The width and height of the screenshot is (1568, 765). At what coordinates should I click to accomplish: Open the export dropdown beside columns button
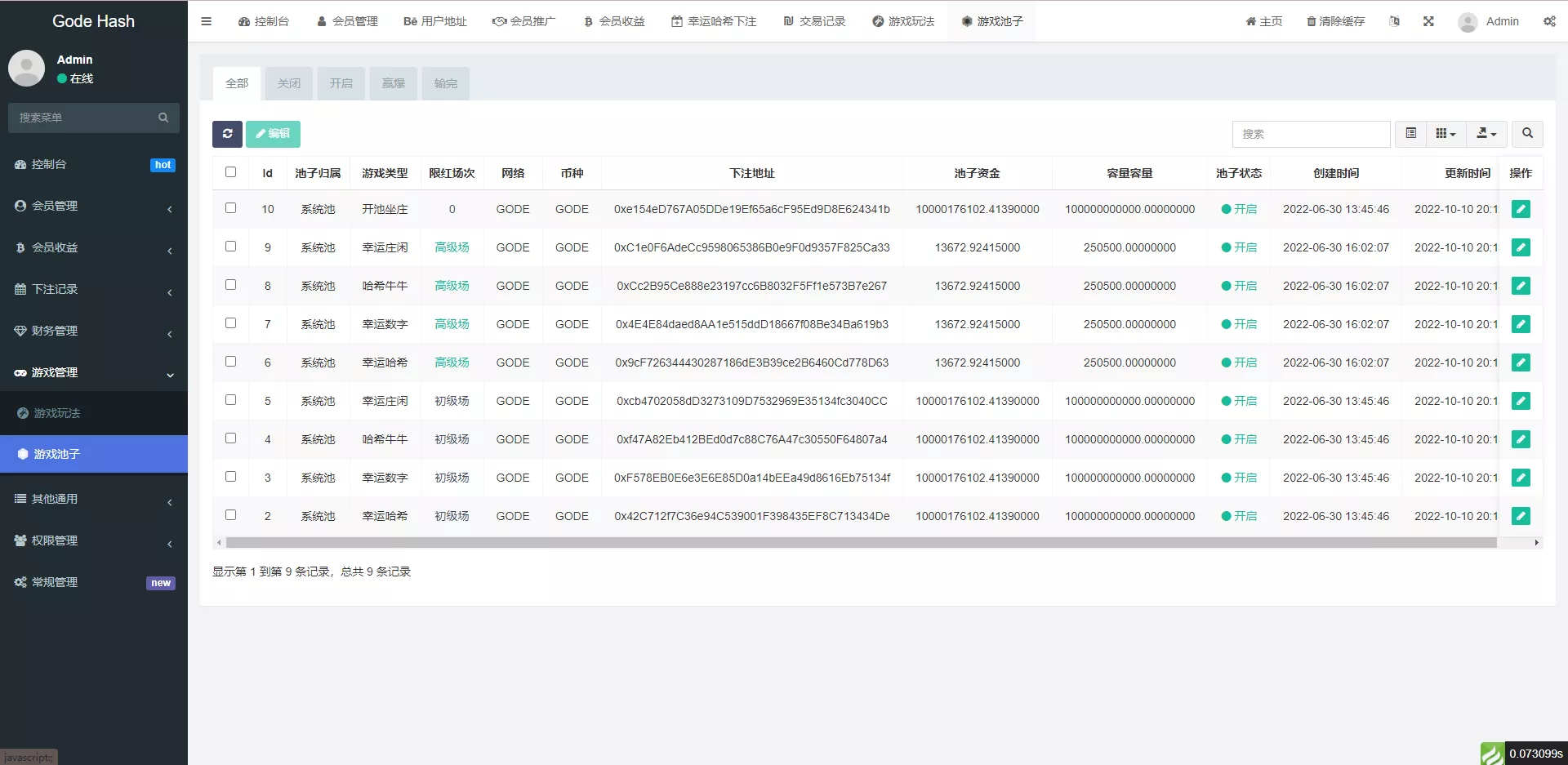click(1486, 134)
